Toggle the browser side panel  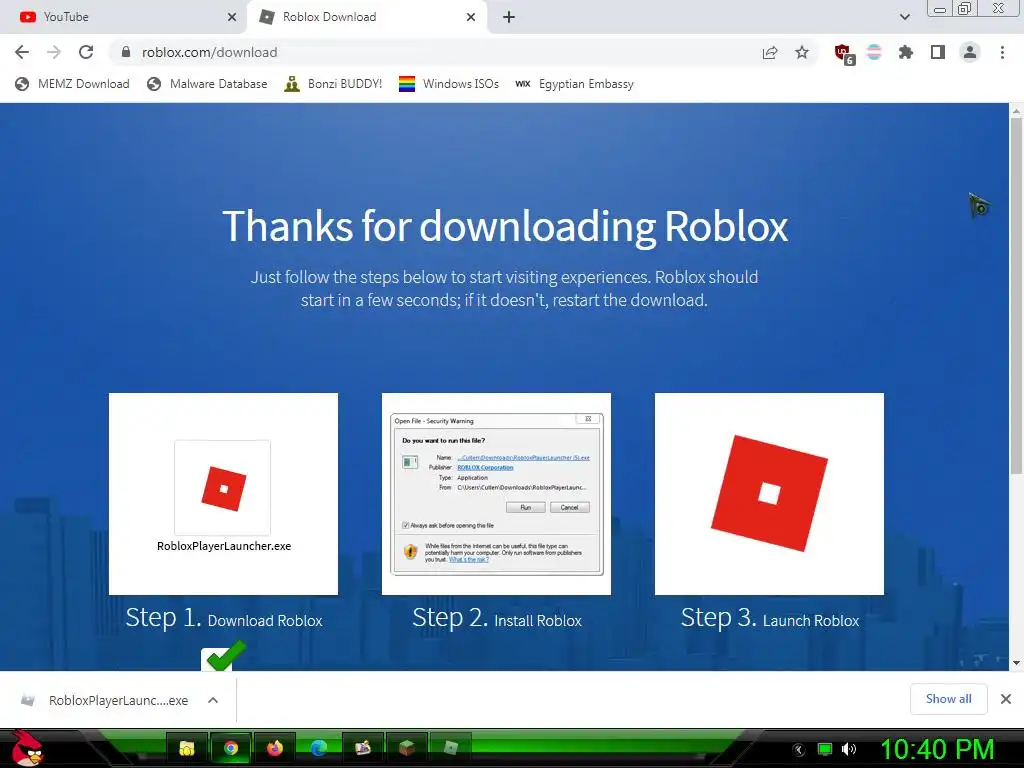[938, 52]
